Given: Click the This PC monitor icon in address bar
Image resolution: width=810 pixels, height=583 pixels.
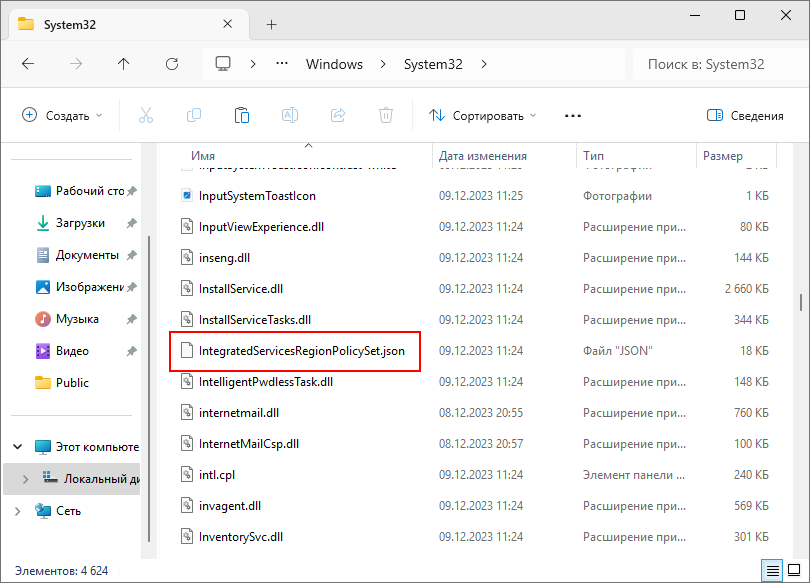Looking at the screenshot, I should click(x=223, y=64).
